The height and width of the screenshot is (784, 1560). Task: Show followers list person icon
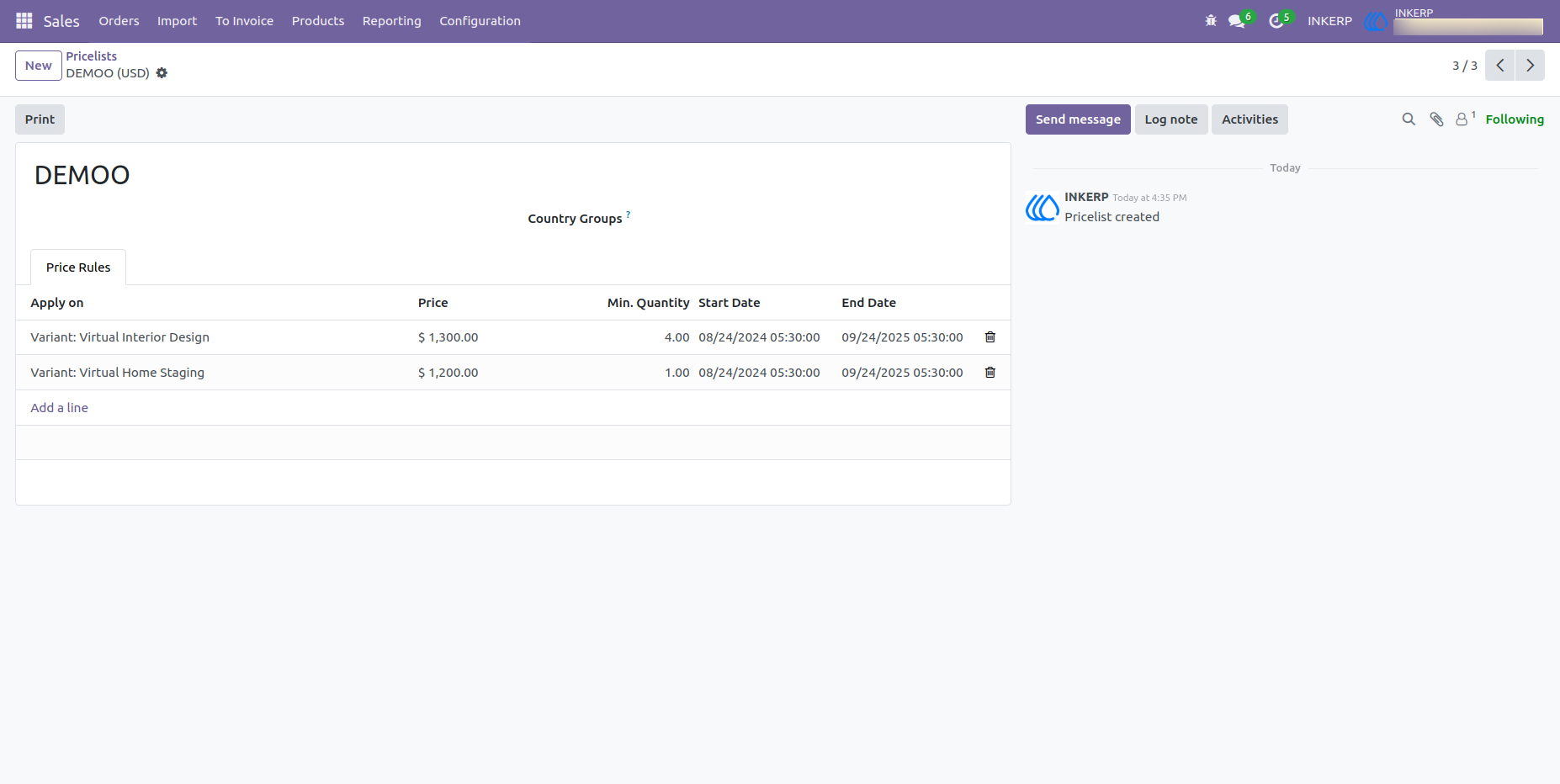coord(1464,119)
